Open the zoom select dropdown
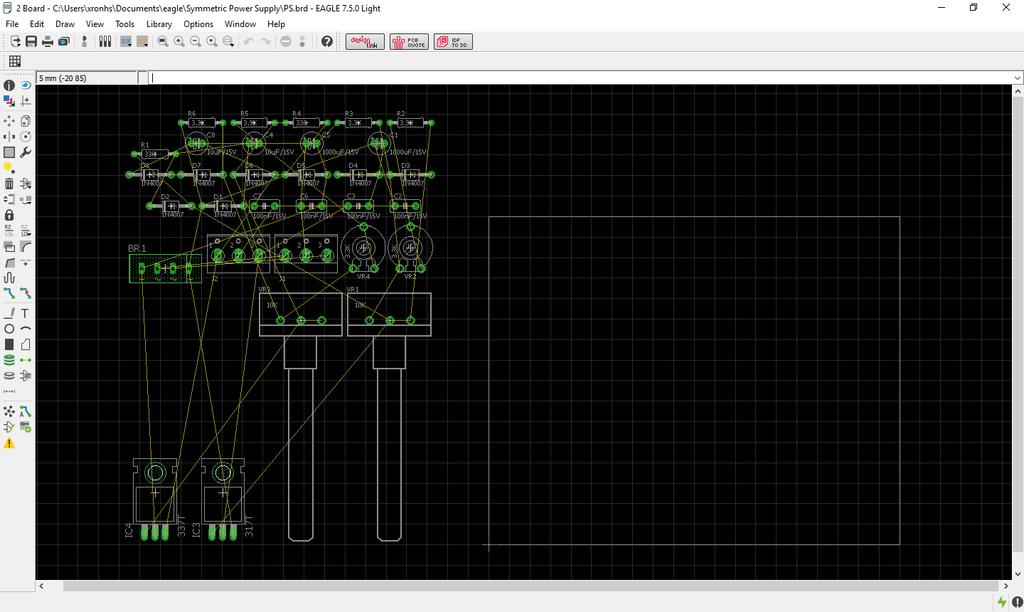The width and height of the screenshot is (1024, 612). 228,42
